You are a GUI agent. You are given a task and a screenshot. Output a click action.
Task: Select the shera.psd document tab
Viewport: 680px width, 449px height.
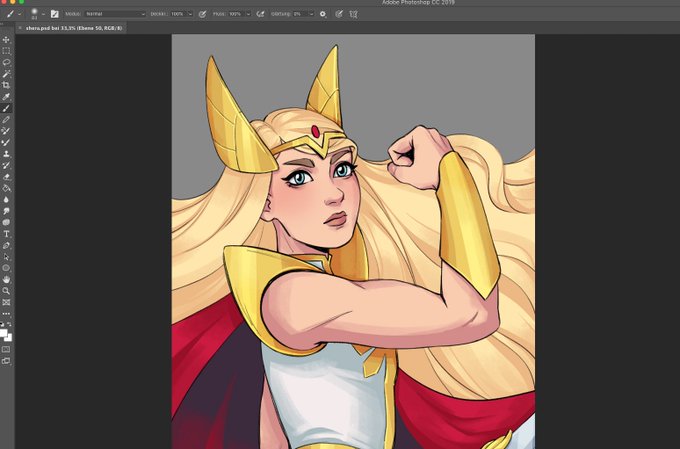pos(74,28)
